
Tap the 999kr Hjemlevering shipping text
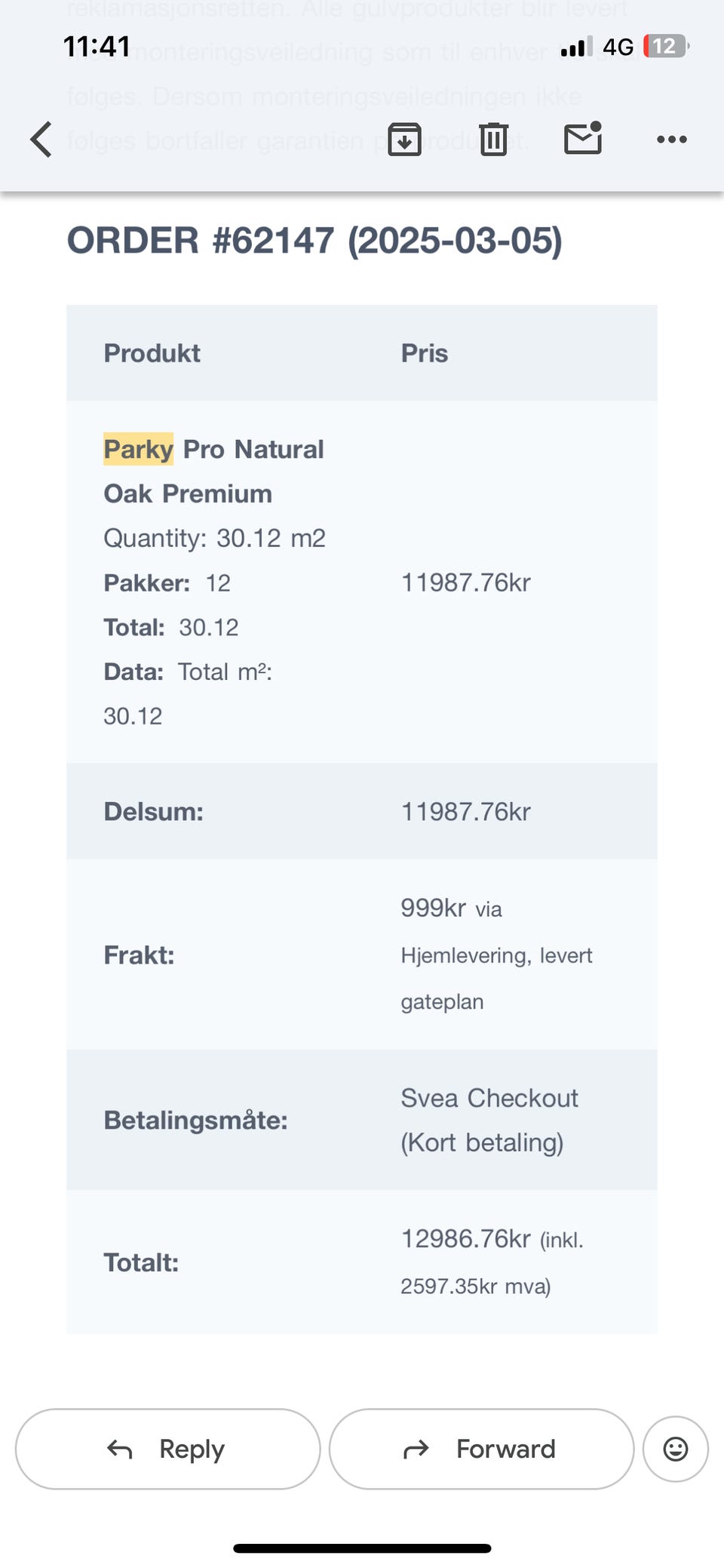tap(496, 955)
